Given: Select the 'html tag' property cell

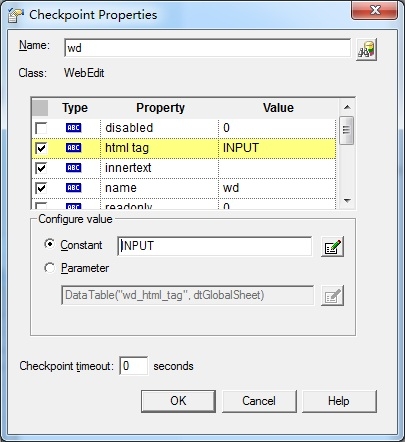Looking at the screenshot, I should click(x=159, y=148).
